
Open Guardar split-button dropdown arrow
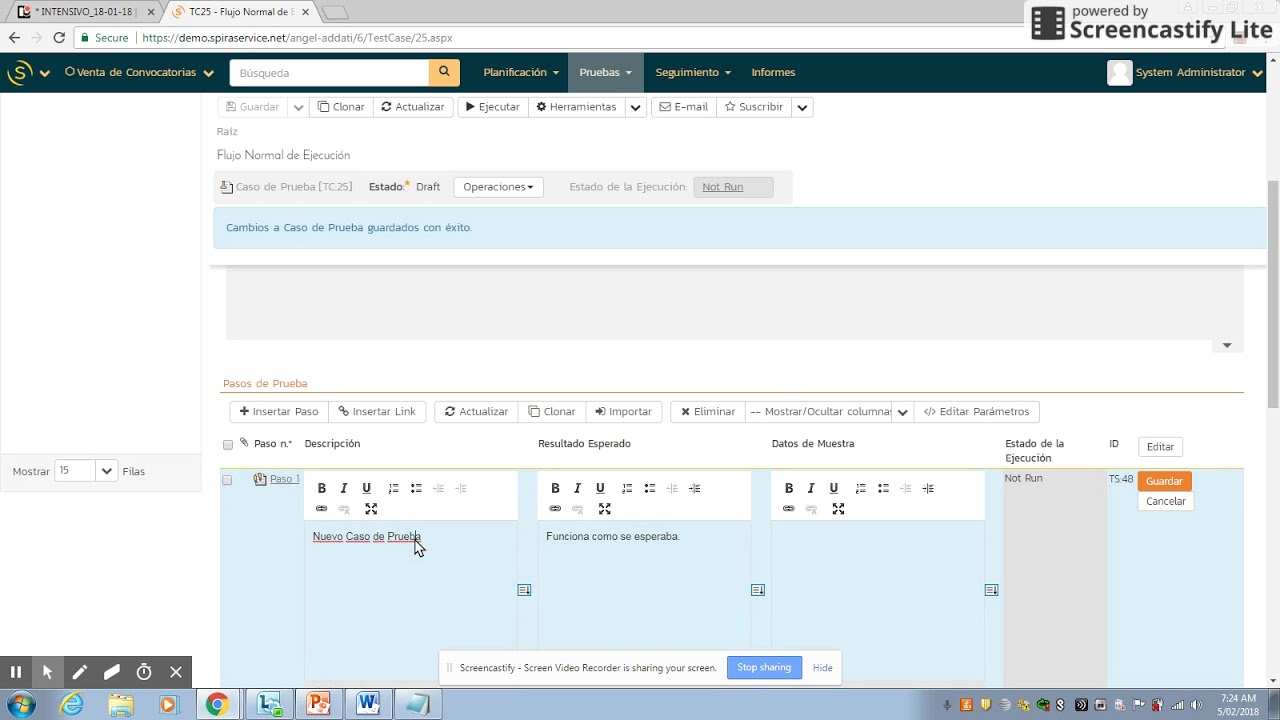tap(298, 107)
